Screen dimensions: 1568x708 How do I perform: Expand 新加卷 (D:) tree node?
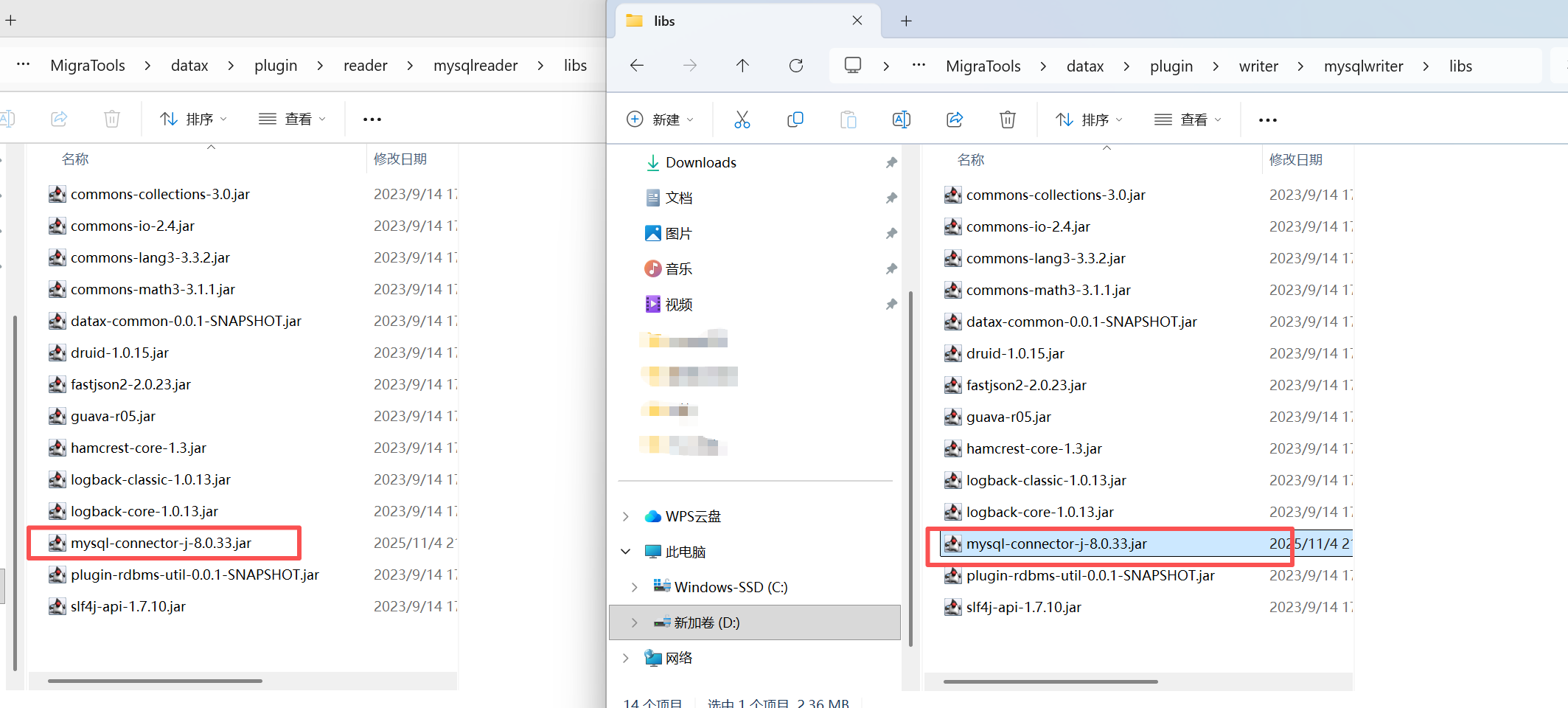[x=635, y=622]
